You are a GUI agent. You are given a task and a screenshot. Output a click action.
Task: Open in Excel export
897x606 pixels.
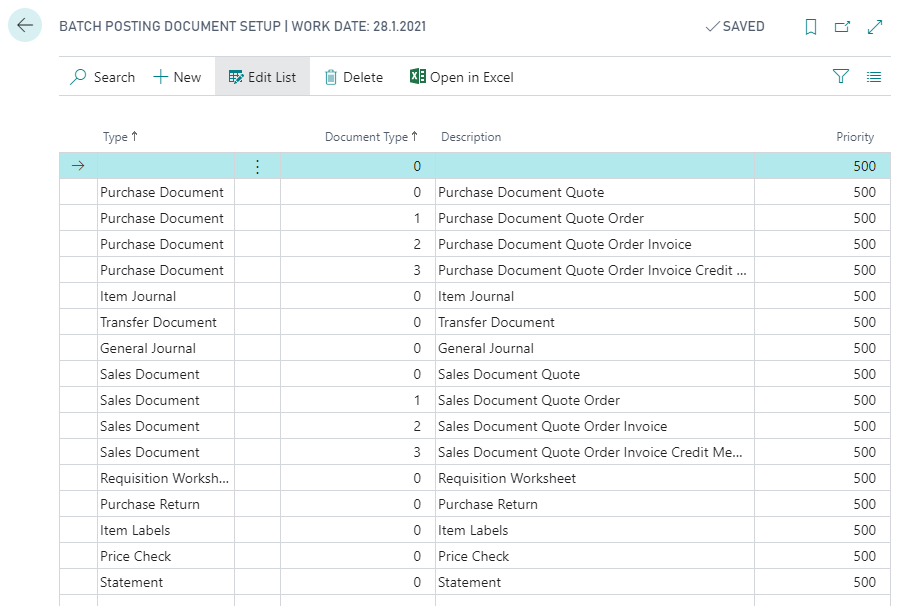pyautogui.click(x=461, y=77)
